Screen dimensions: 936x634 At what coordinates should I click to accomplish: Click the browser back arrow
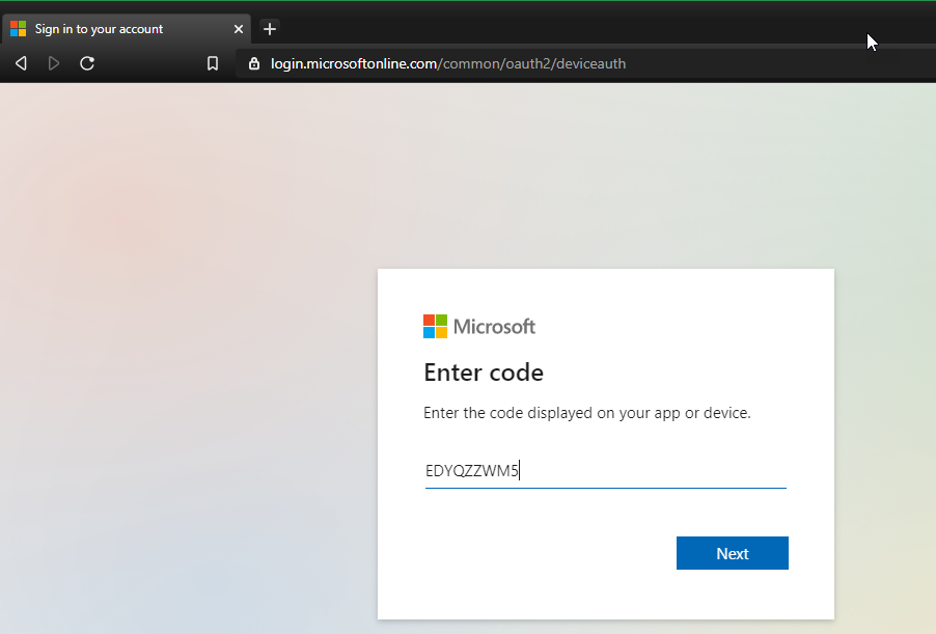point(21,63)
